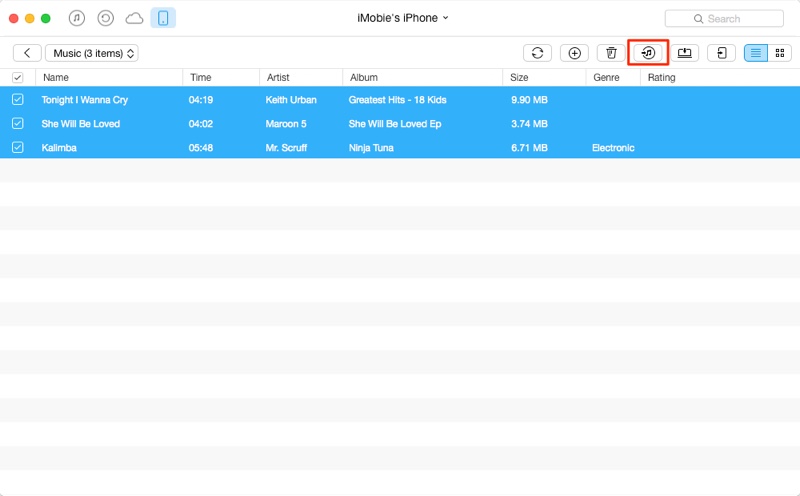Click album Greatest Hits - 18 Kids
800x496 pixels.
pyautogui.click(x=397, y=100)
